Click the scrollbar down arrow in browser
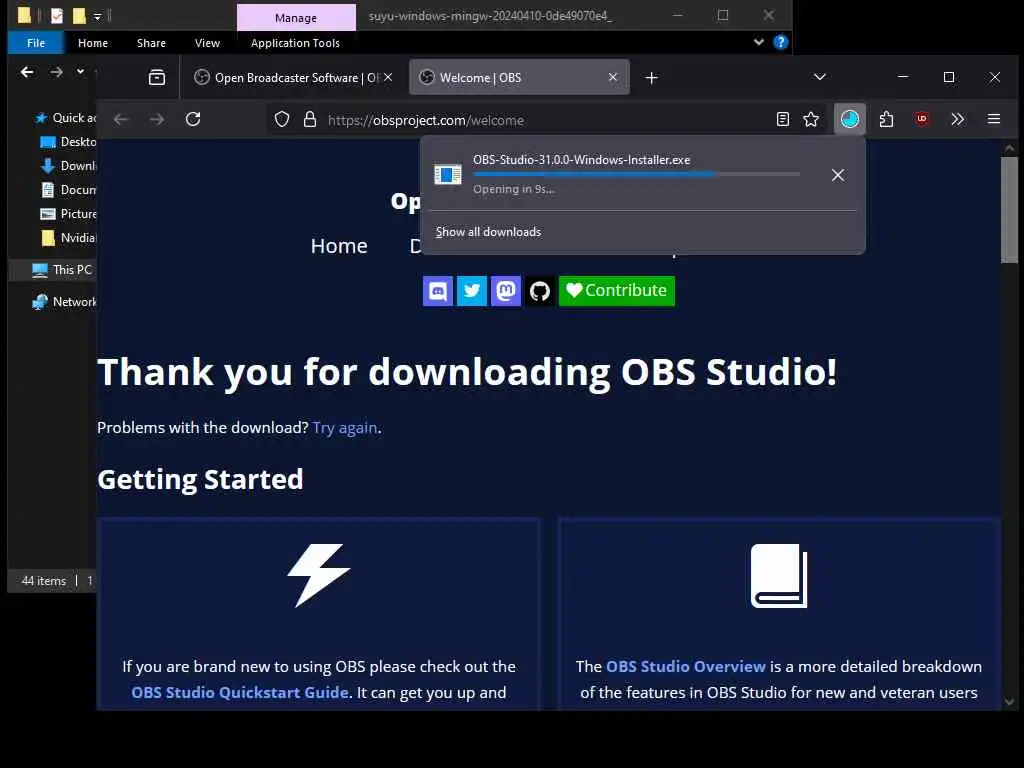 1010,702
